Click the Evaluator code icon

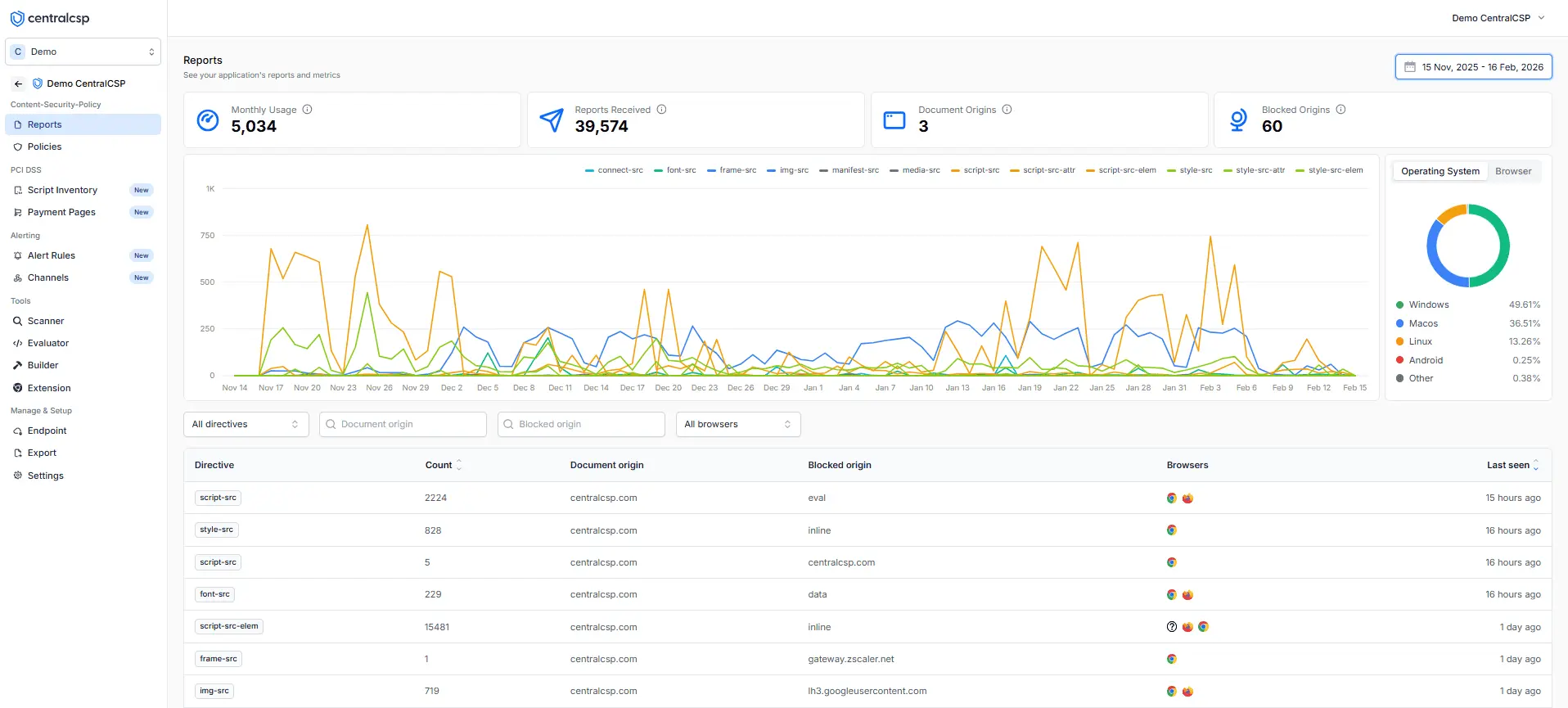tap(18, 343)
